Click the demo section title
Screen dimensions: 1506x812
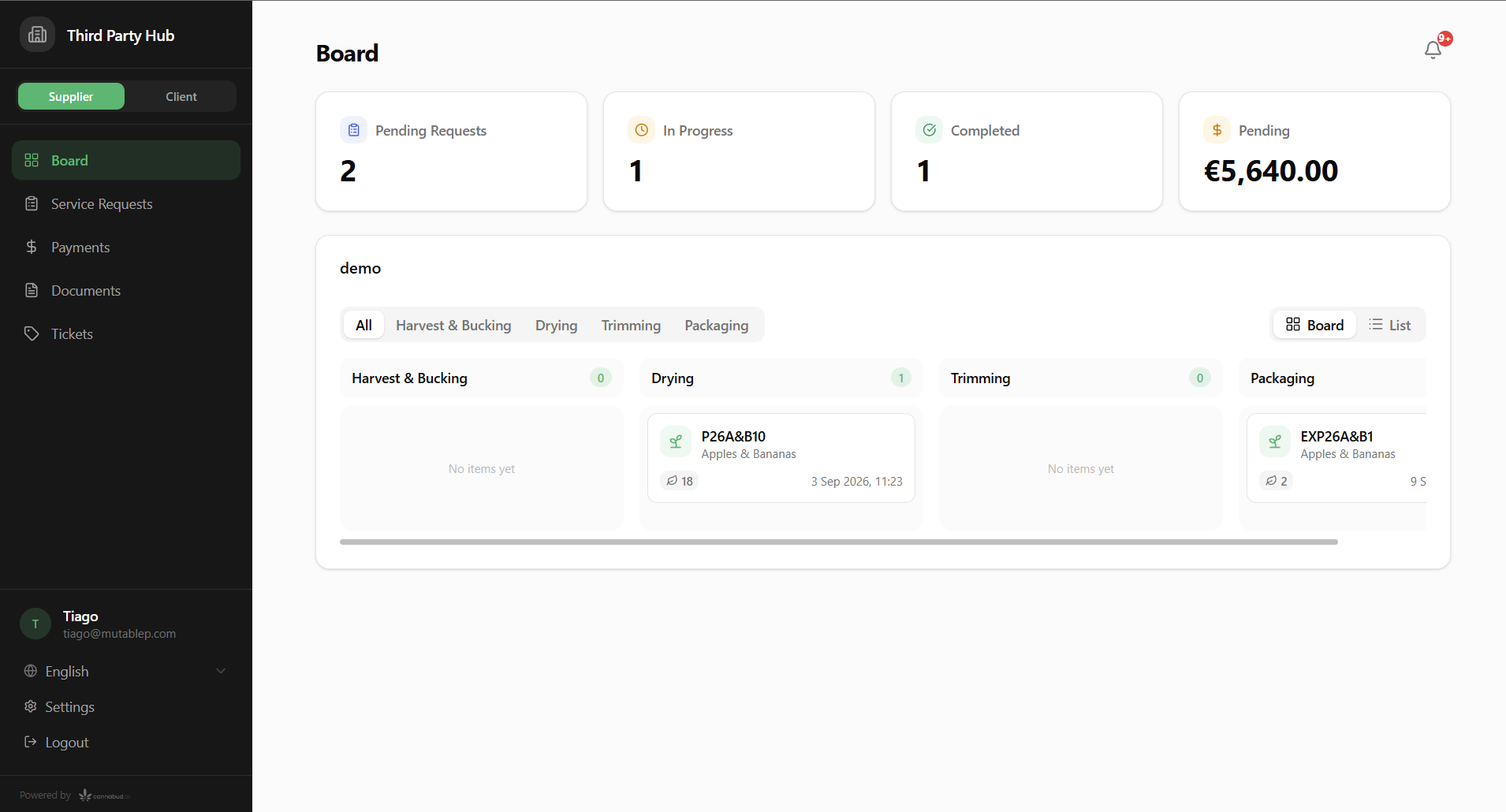point(360,268)
